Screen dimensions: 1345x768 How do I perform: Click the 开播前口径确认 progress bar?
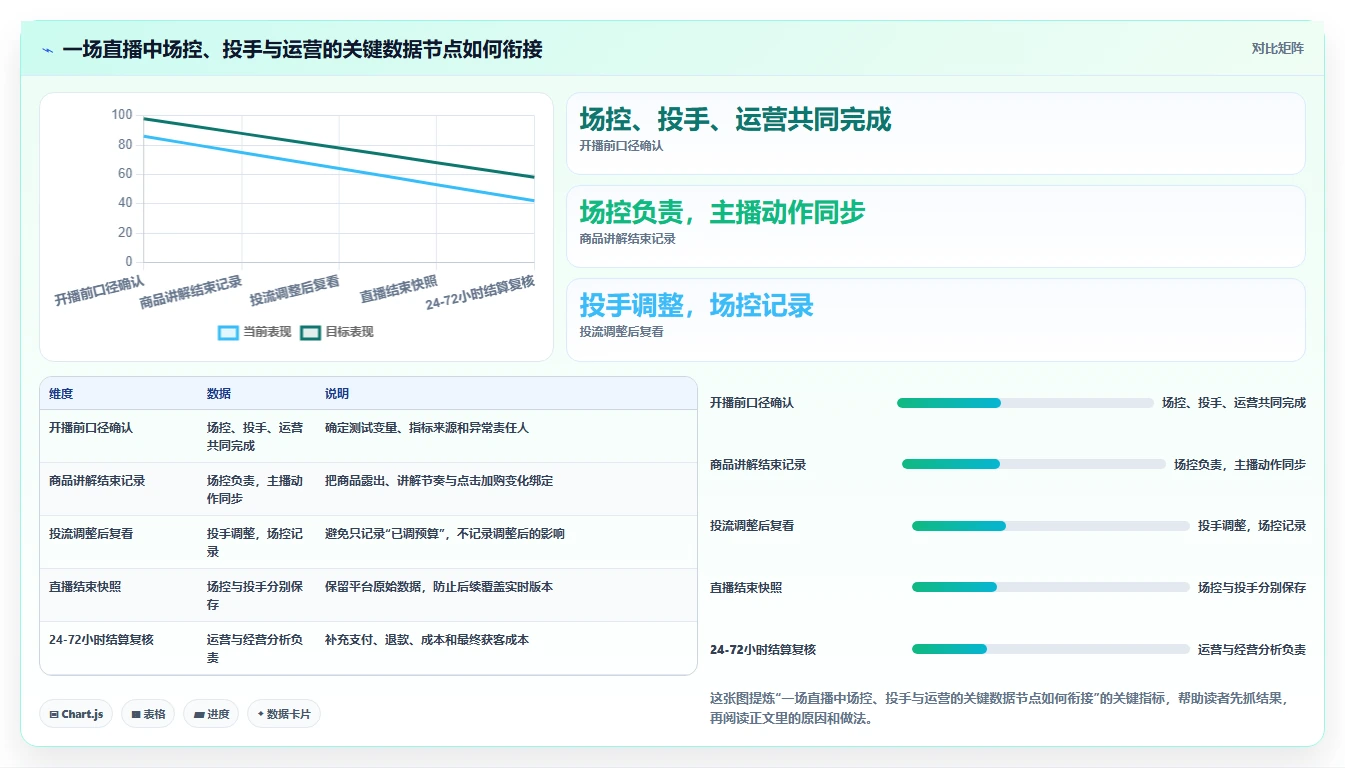(1025, 403)
